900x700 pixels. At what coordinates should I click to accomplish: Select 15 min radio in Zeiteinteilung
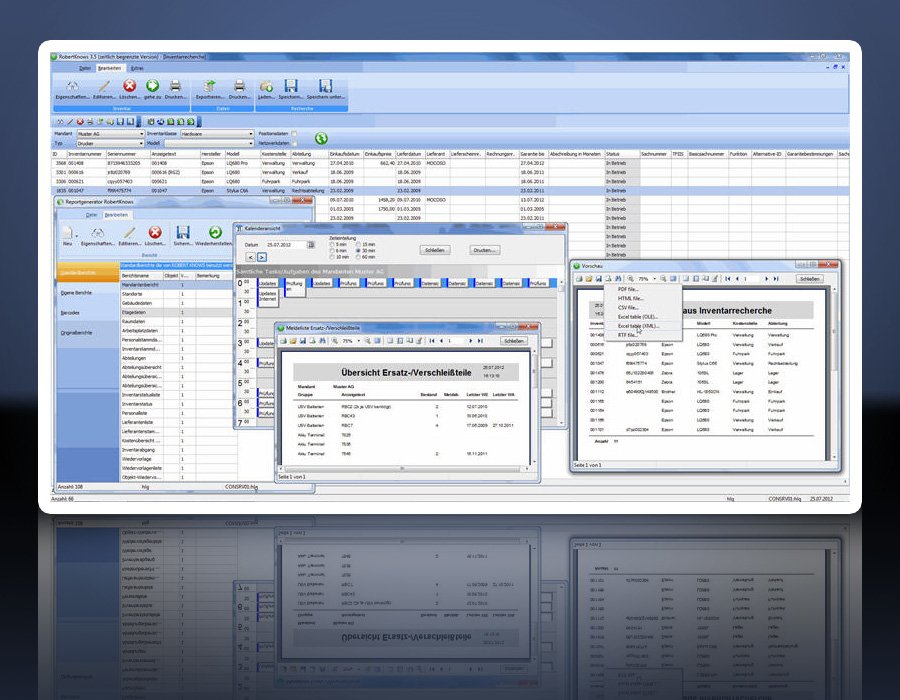[359, 244]
